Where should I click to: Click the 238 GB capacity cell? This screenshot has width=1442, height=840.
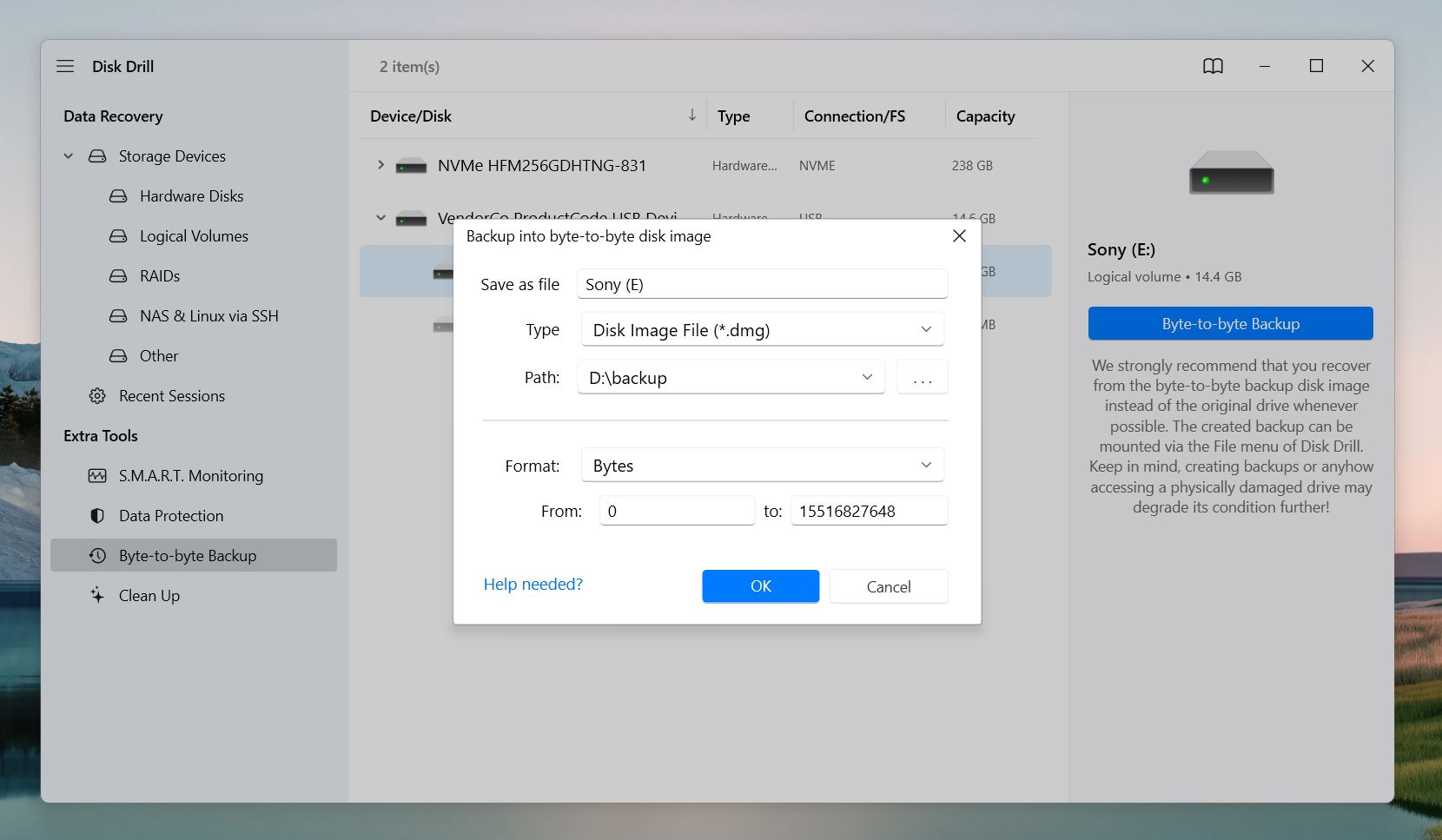point(972,165)
